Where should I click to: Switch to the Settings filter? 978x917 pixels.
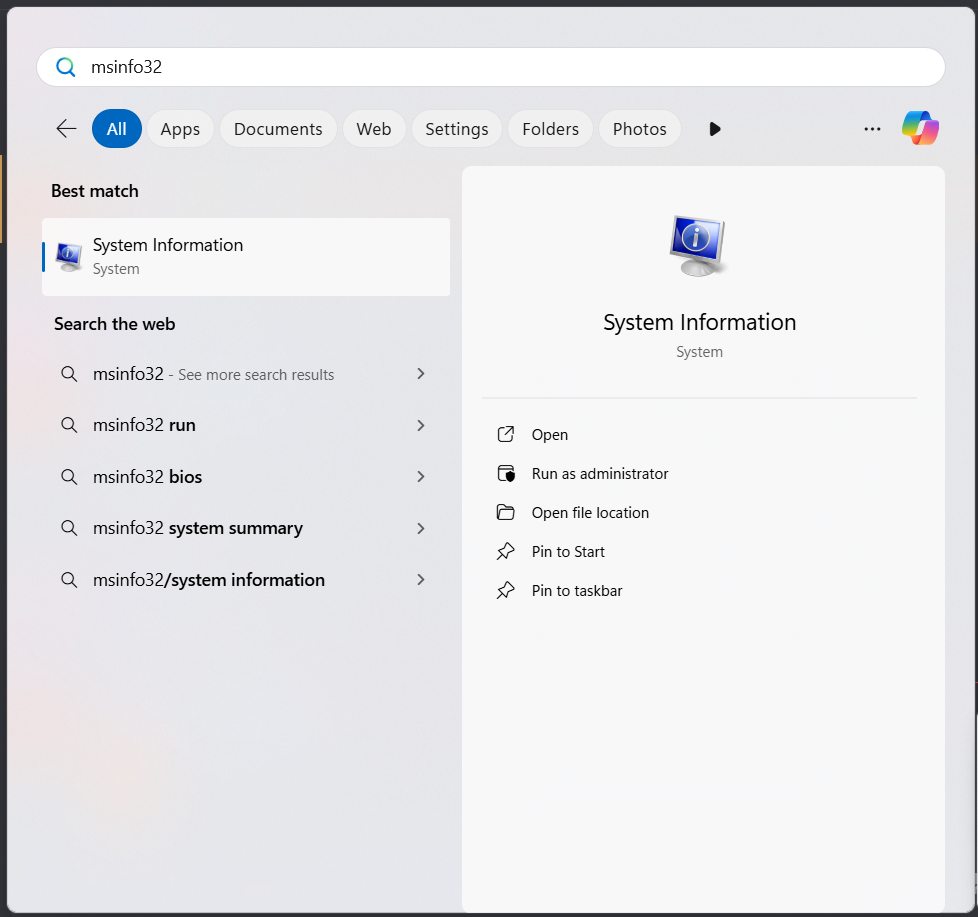pos(457,129)
